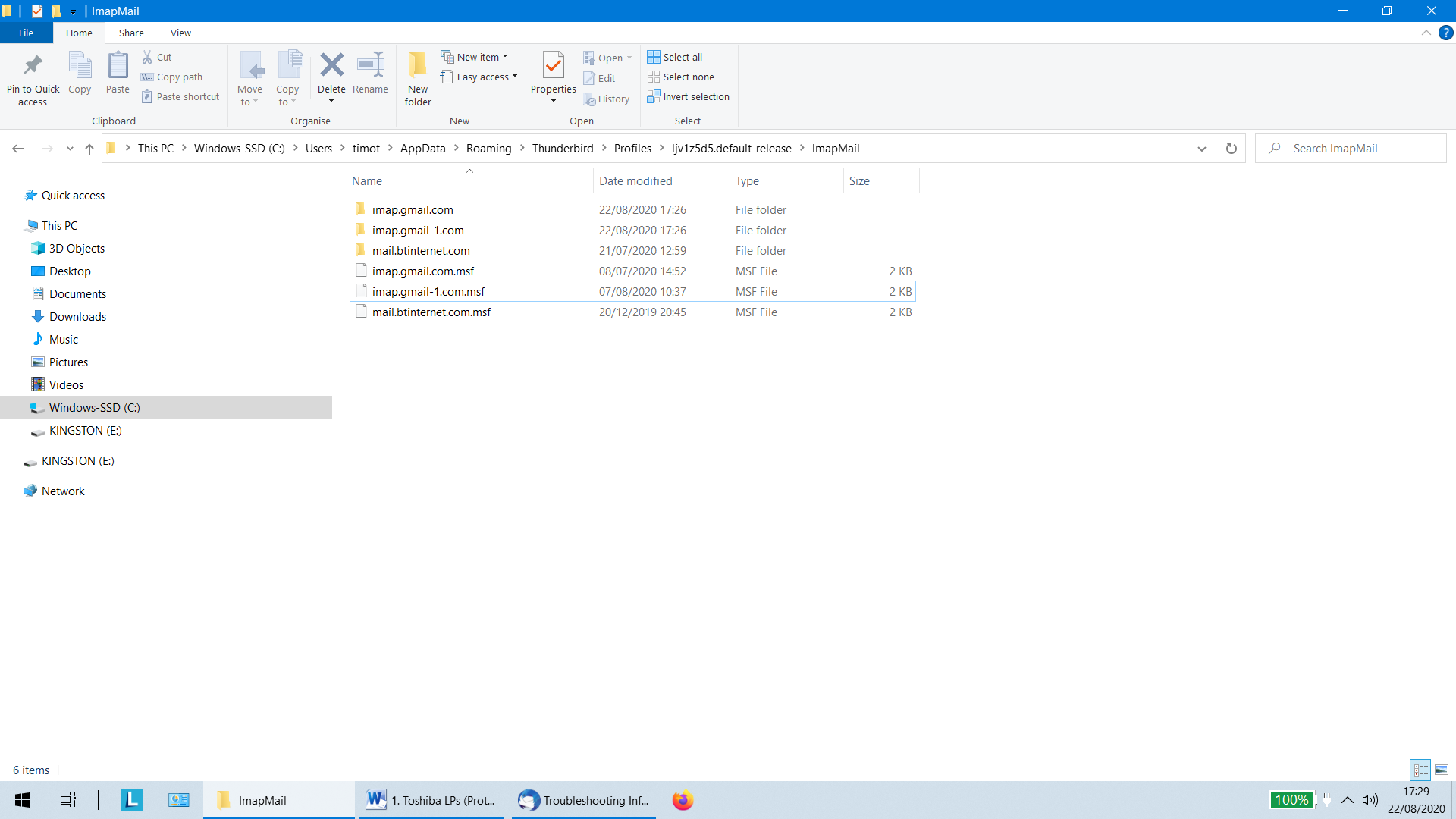Open Task View on the taskbar
The height and width of the screenshot is (819, 1456).
tap(67, 800)
